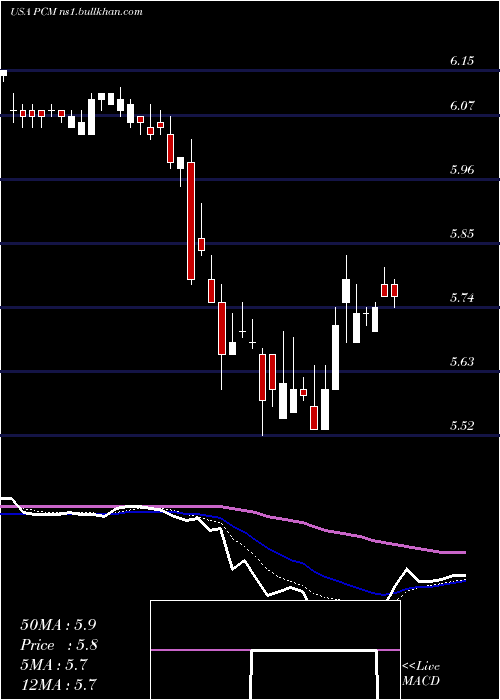The image size is (500, 700).
Task: Click the pink 50MA line's right end
Action: tap(464, 553)
